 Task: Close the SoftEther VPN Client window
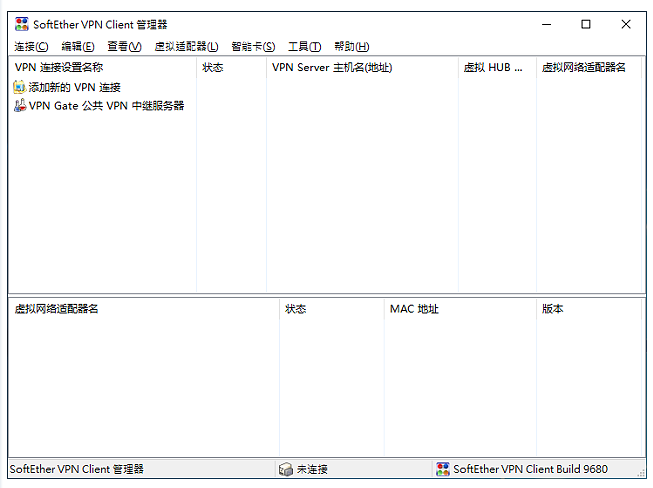626,25
